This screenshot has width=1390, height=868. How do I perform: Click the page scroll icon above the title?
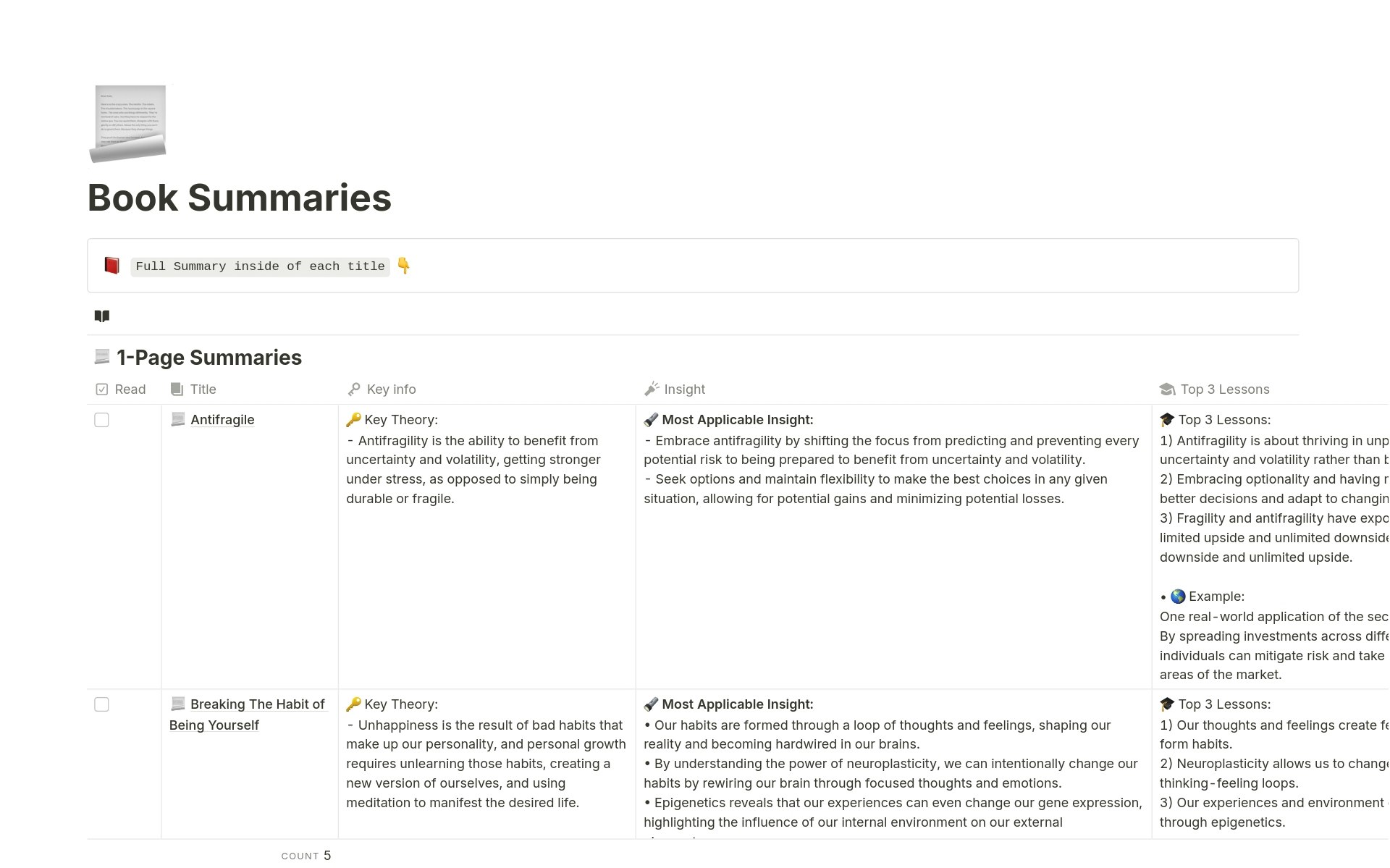(x=129, y=123)
